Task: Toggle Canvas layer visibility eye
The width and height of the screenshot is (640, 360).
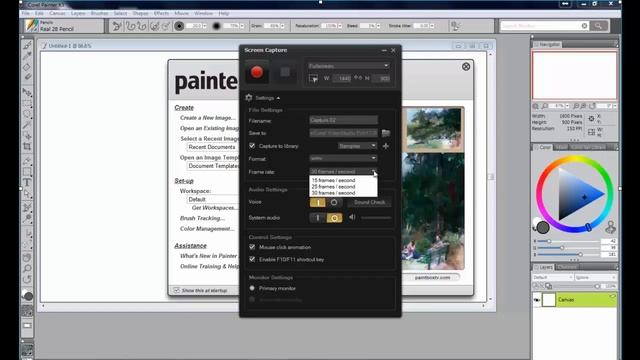Action: [x=537, y=300]
